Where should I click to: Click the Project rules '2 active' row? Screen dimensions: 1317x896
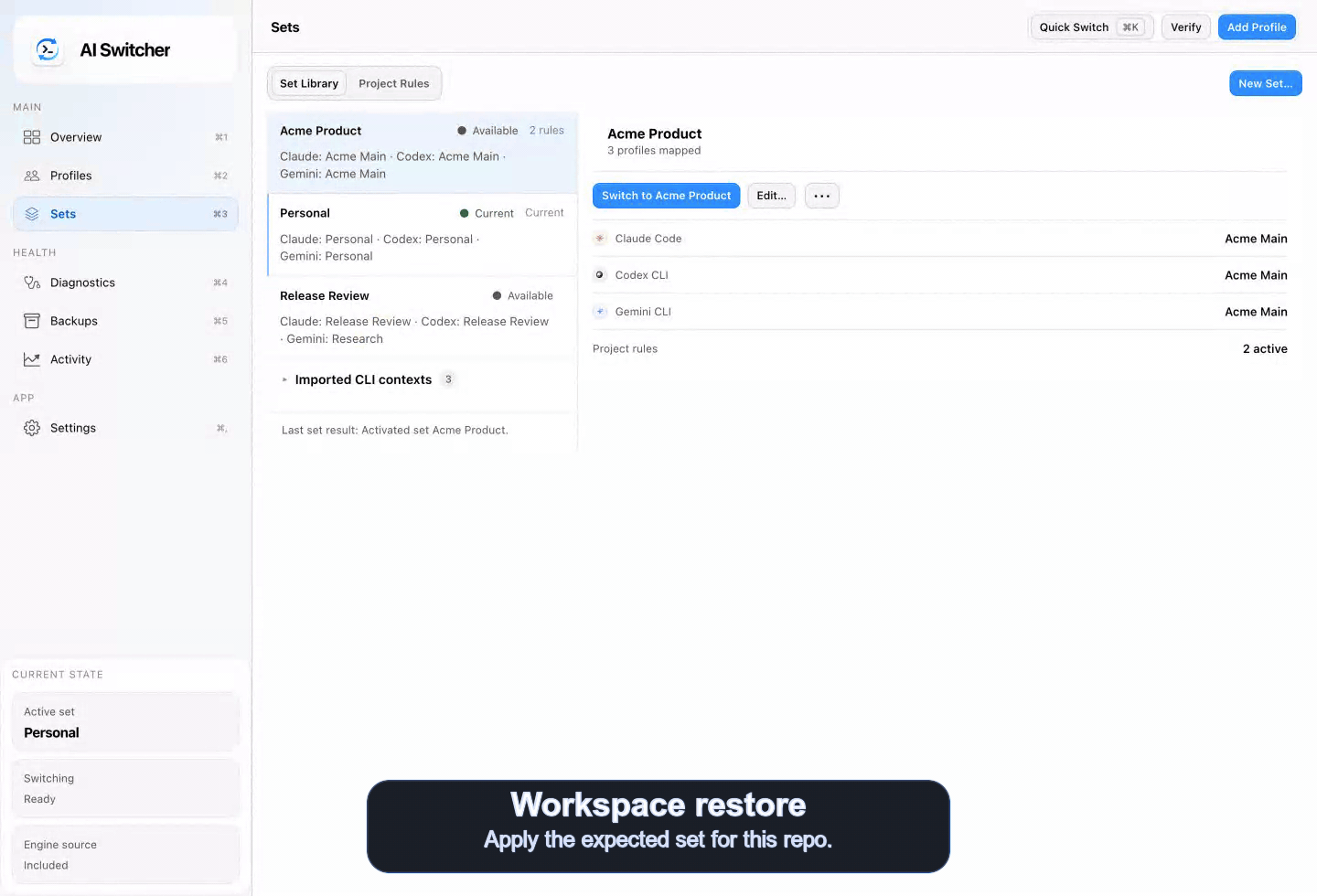point(939,348)
